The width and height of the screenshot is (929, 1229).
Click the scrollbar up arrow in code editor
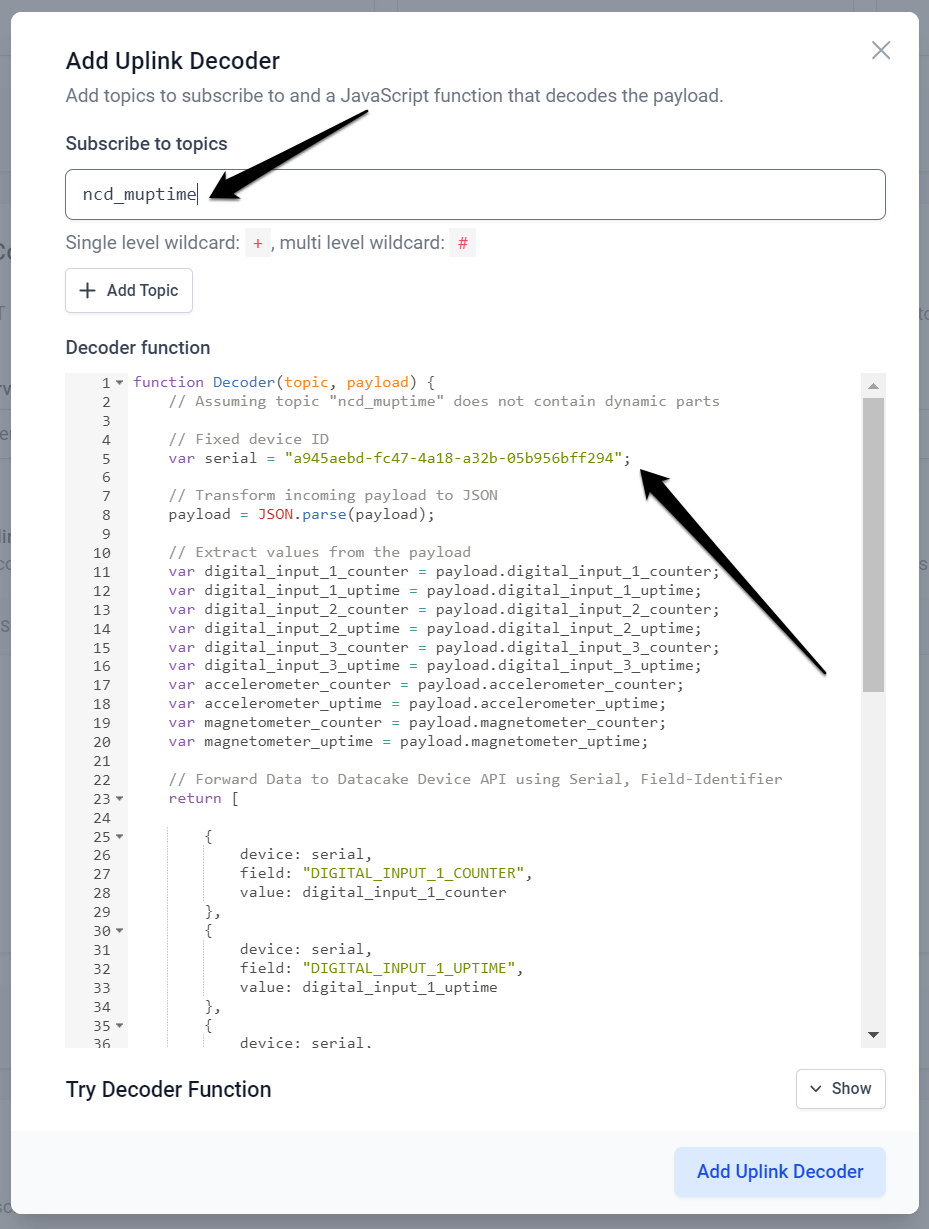(x=872, y=385)
